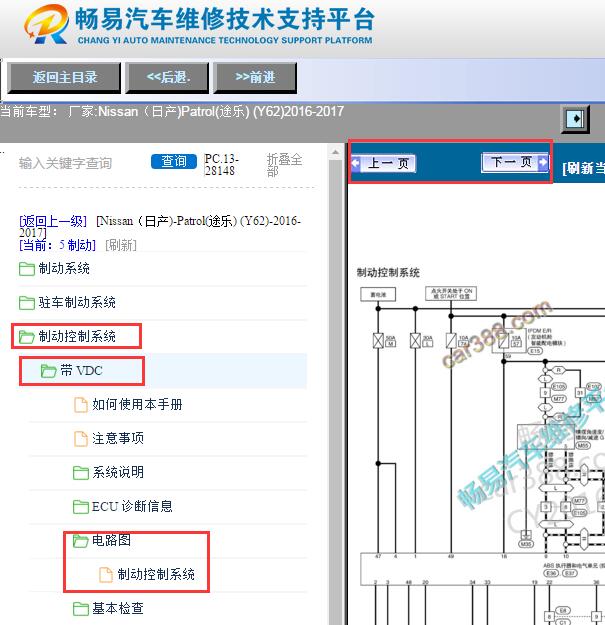
Task: Click the 返回上一级 link
Action: (x=53, y=221)
